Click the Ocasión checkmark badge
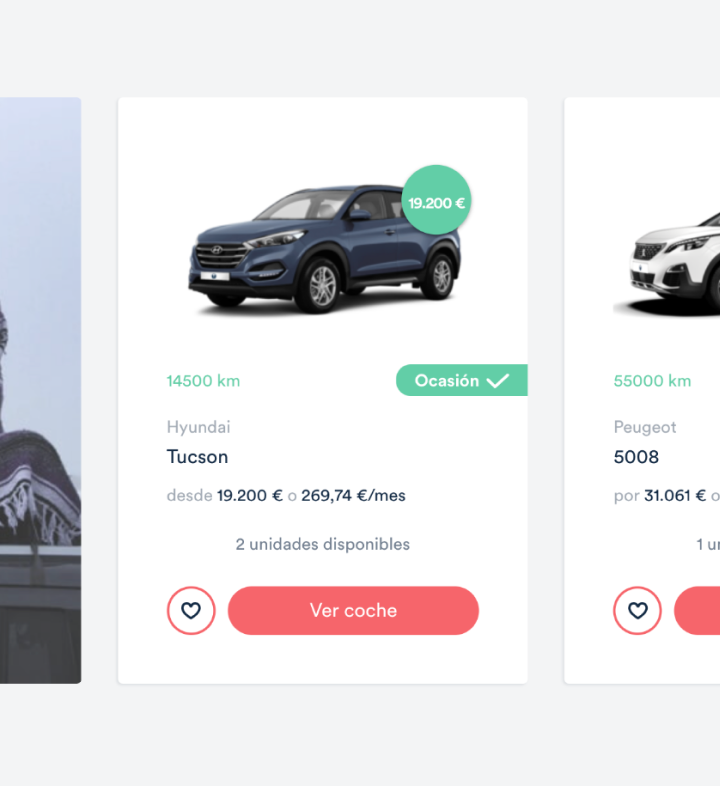 click(462, 380)
